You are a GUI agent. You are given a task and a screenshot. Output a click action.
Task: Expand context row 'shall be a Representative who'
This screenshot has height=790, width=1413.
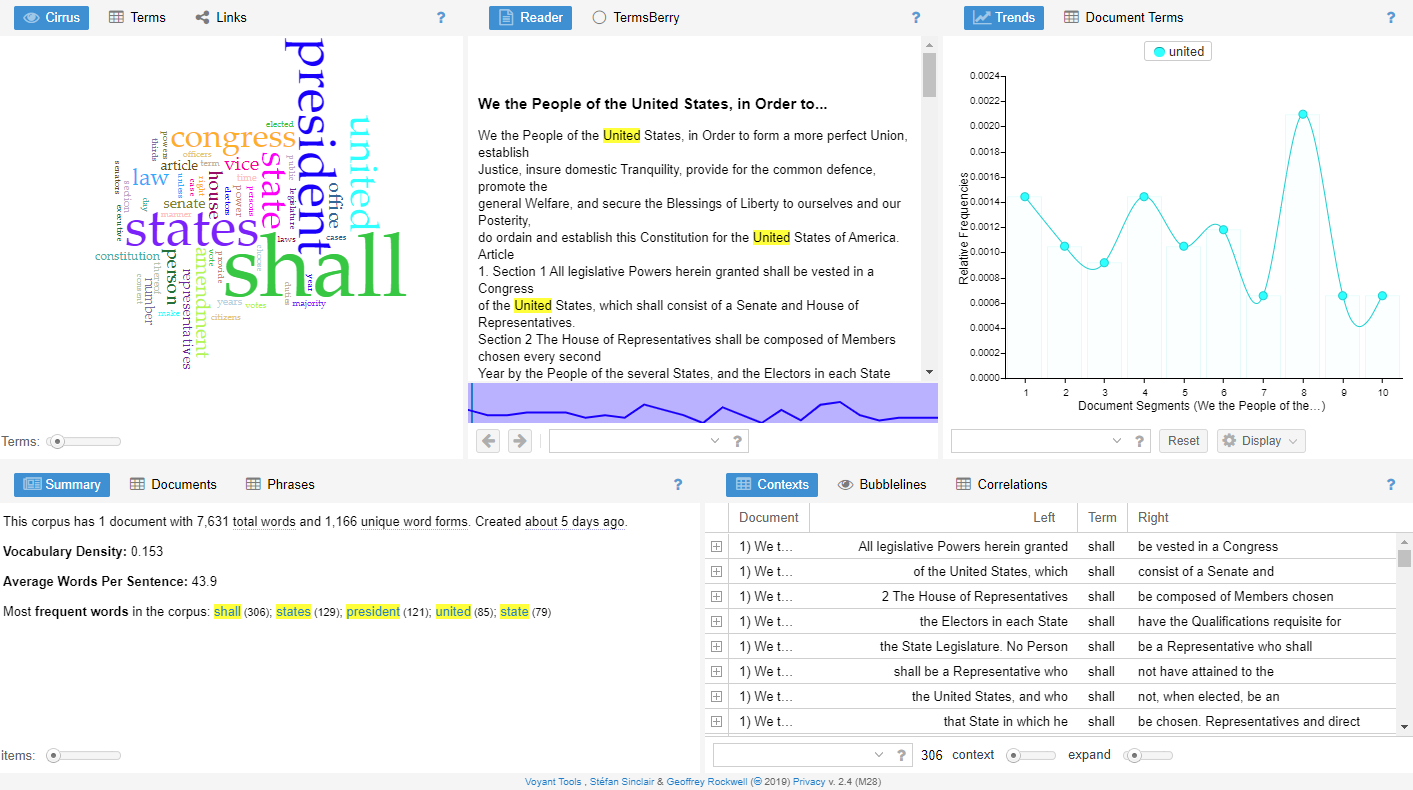click(716, 671)
